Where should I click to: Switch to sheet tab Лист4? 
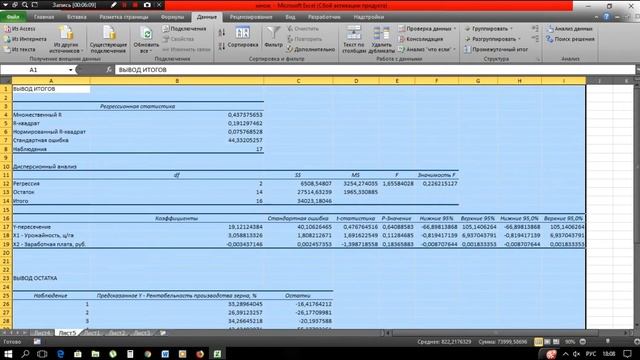click(42, 333)
